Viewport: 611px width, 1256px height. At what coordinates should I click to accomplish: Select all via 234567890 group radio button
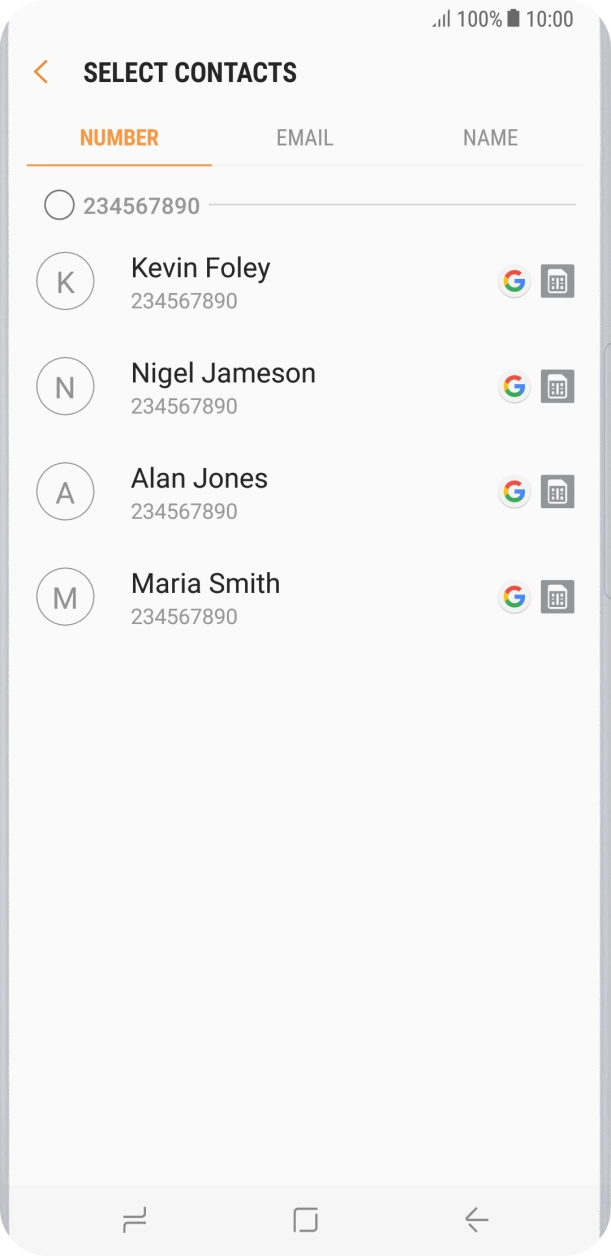coord(59,206)
